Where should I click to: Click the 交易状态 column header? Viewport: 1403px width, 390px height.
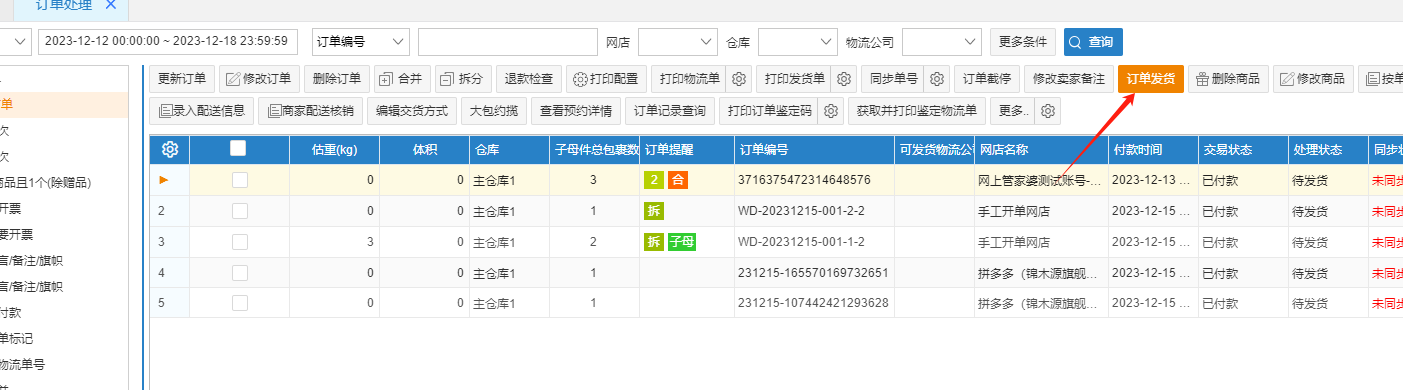point(1242,150)
